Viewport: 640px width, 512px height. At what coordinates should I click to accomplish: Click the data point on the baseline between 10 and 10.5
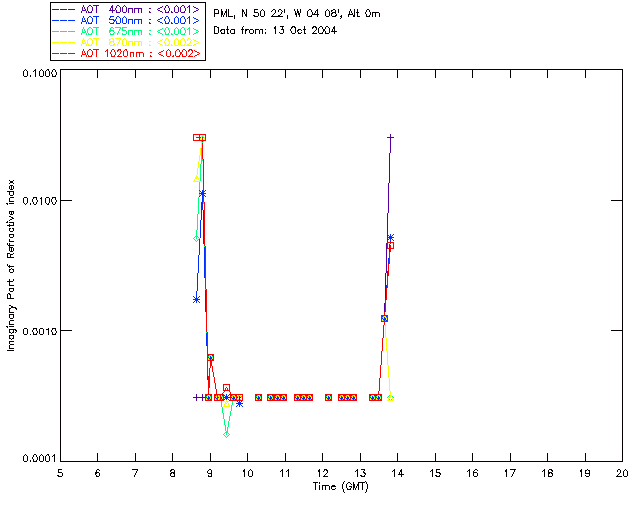pos(258,398)
